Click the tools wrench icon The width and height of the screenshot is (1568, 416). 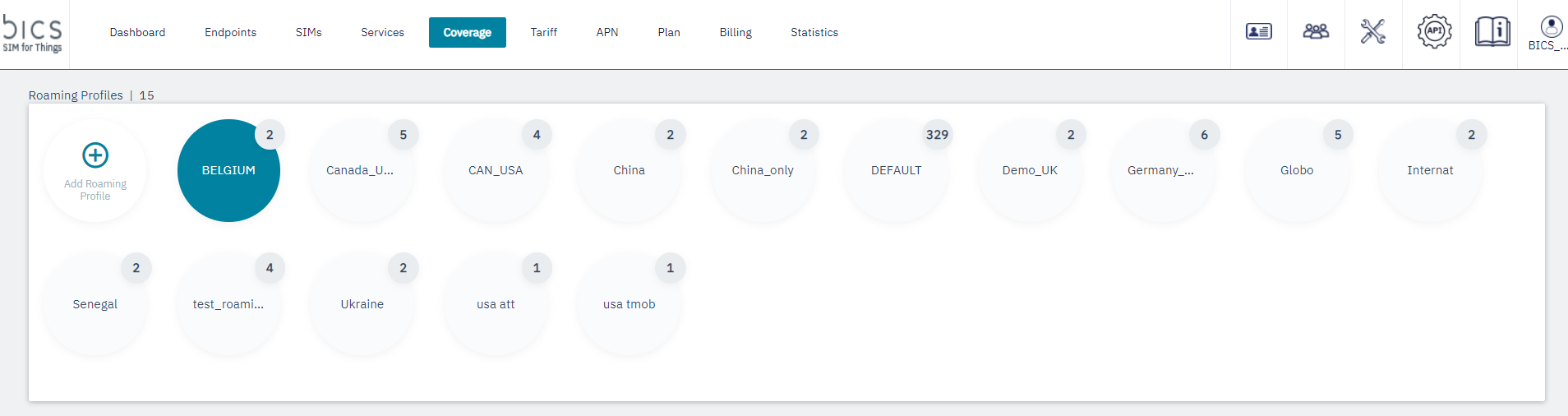point(1372,32)
